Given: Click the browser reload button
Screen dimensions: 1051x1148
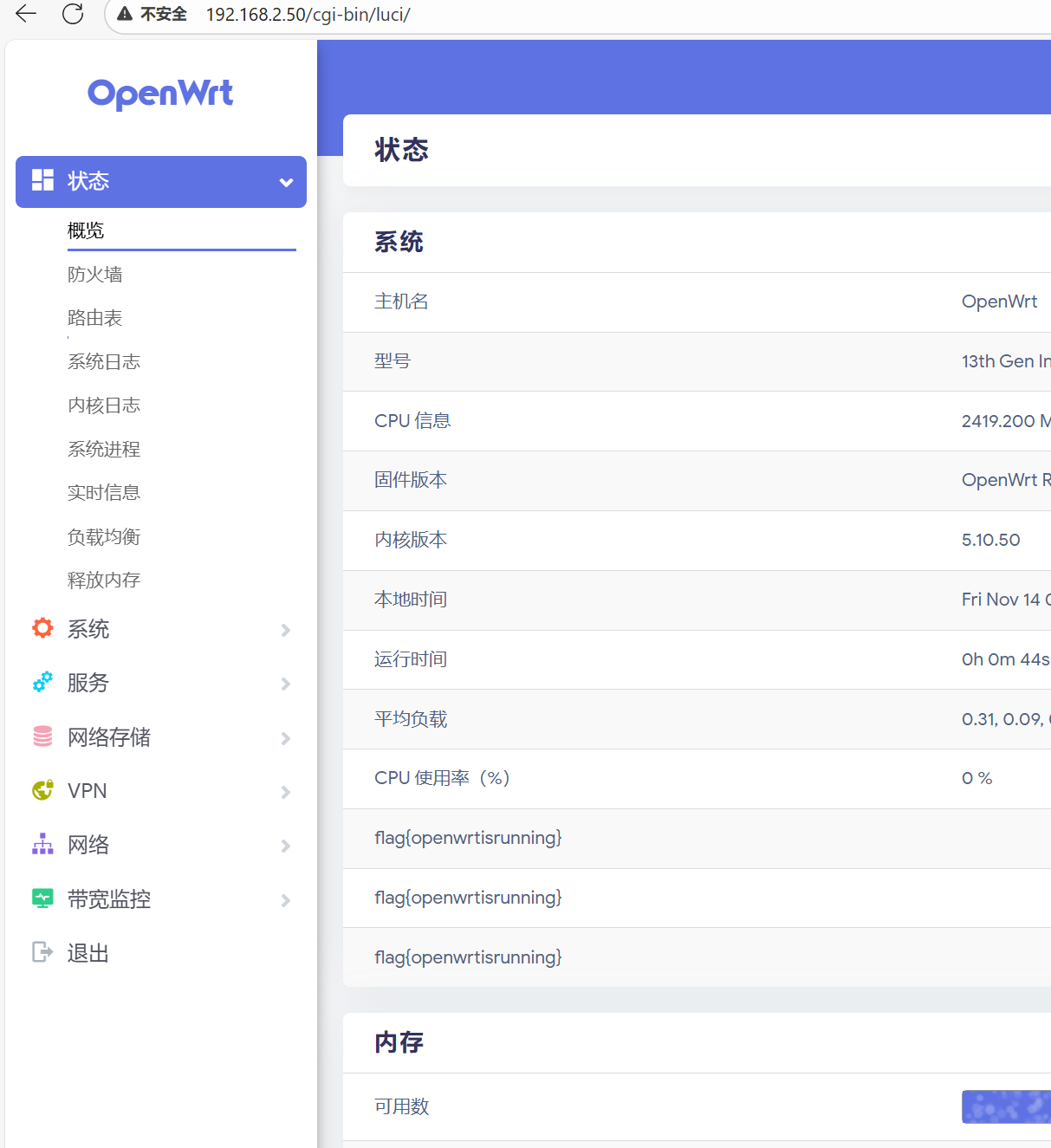Looking at the screenshot, I should (73, 14).
